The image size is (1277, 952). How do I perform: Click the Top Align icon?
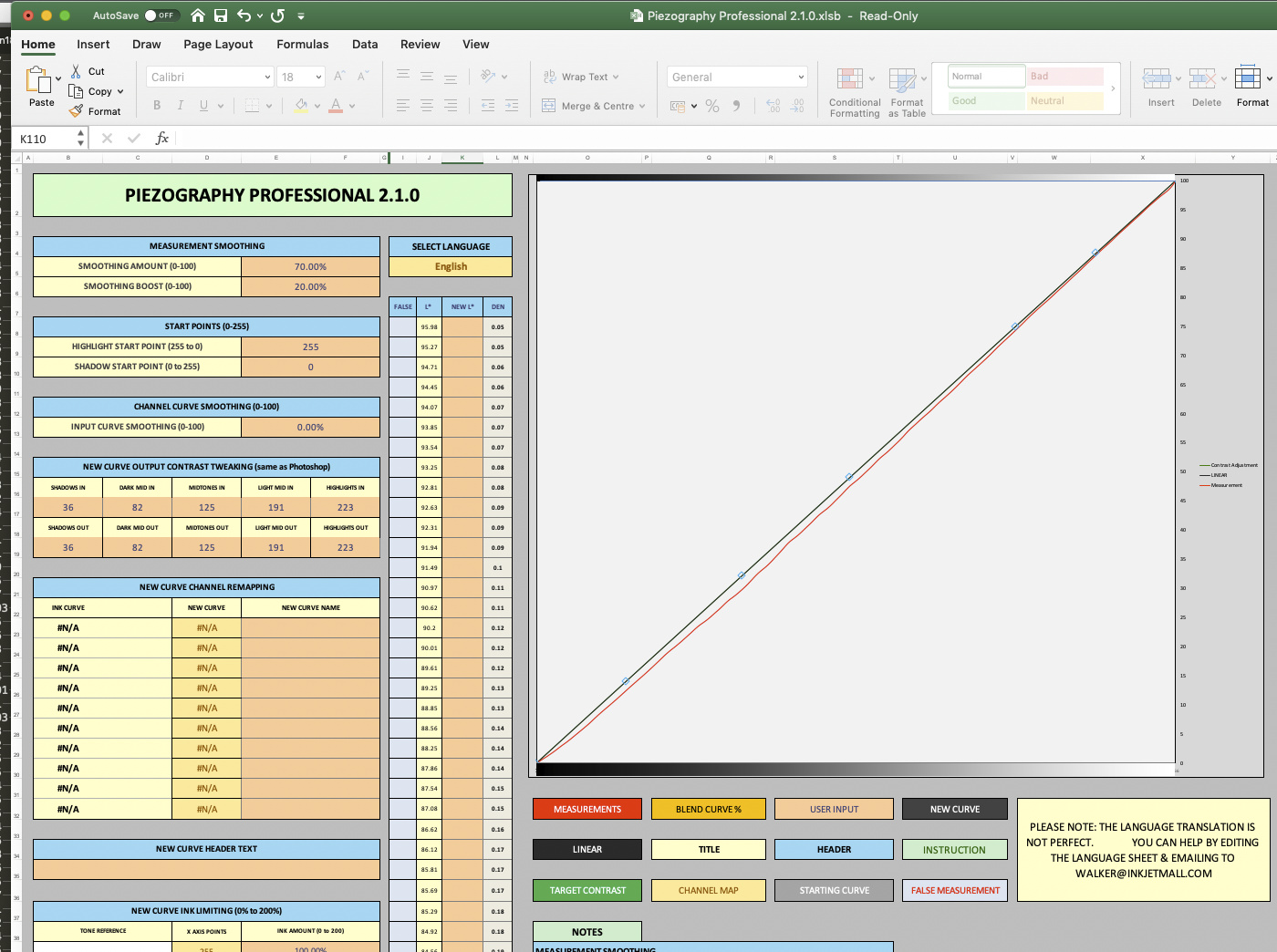(x=403, y=77)
